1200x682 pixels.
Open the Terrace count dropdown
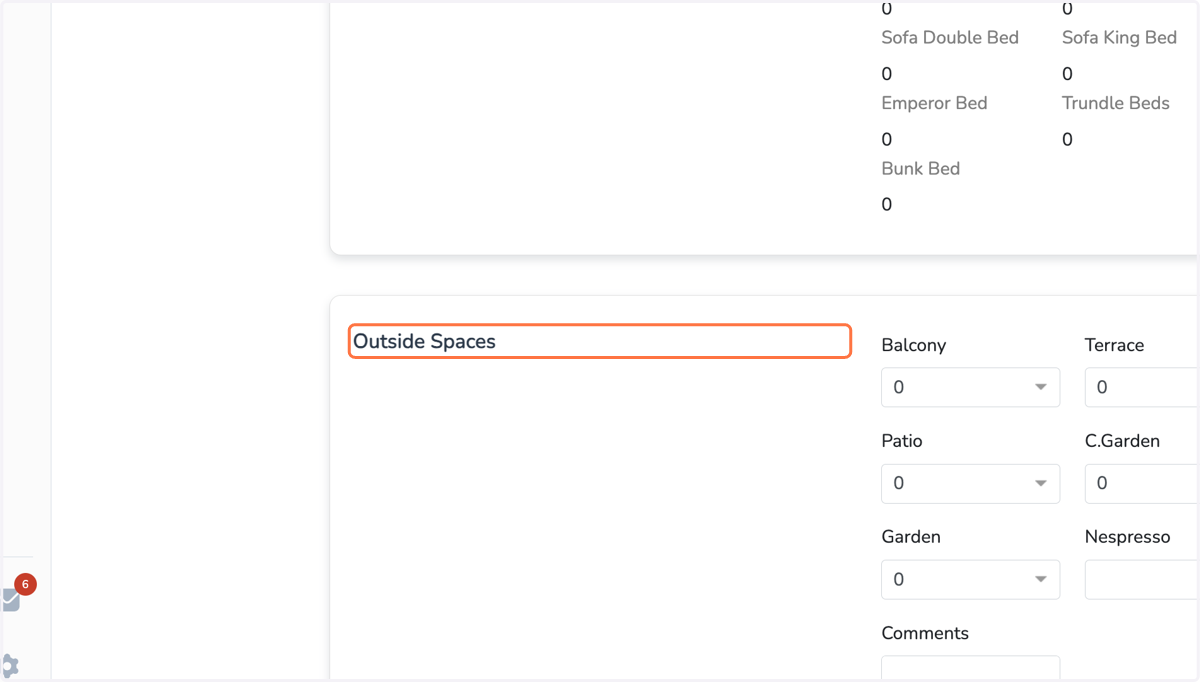[1142, 387]
